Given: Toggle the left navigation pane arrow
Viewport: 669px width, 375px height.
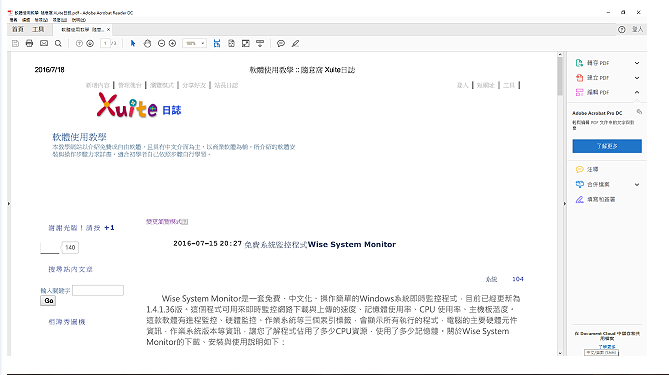Looking at the screenshot, I should pyautogui.click(x=9, y=203).
